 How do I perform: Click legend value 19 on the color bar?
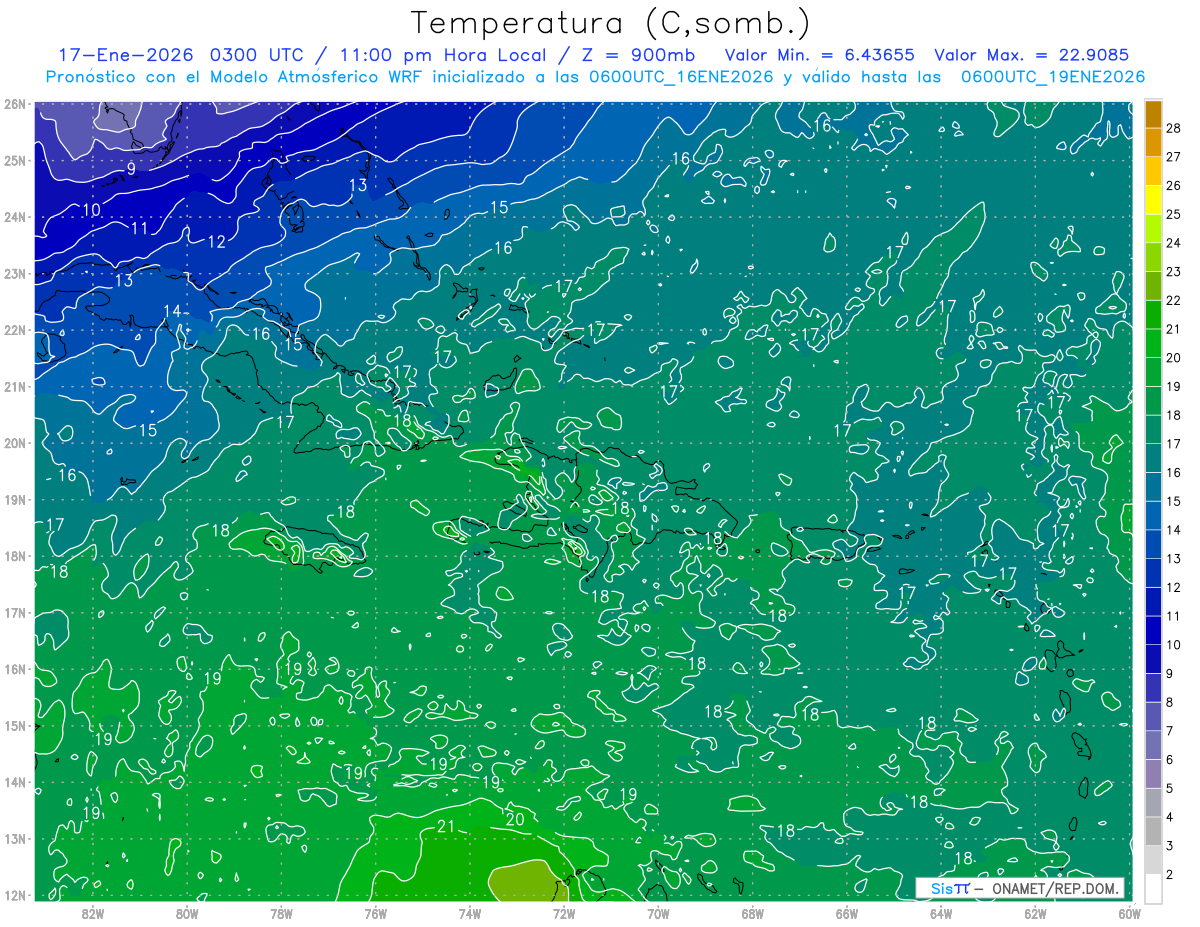pyautogui.click(x=1173, y=386)
